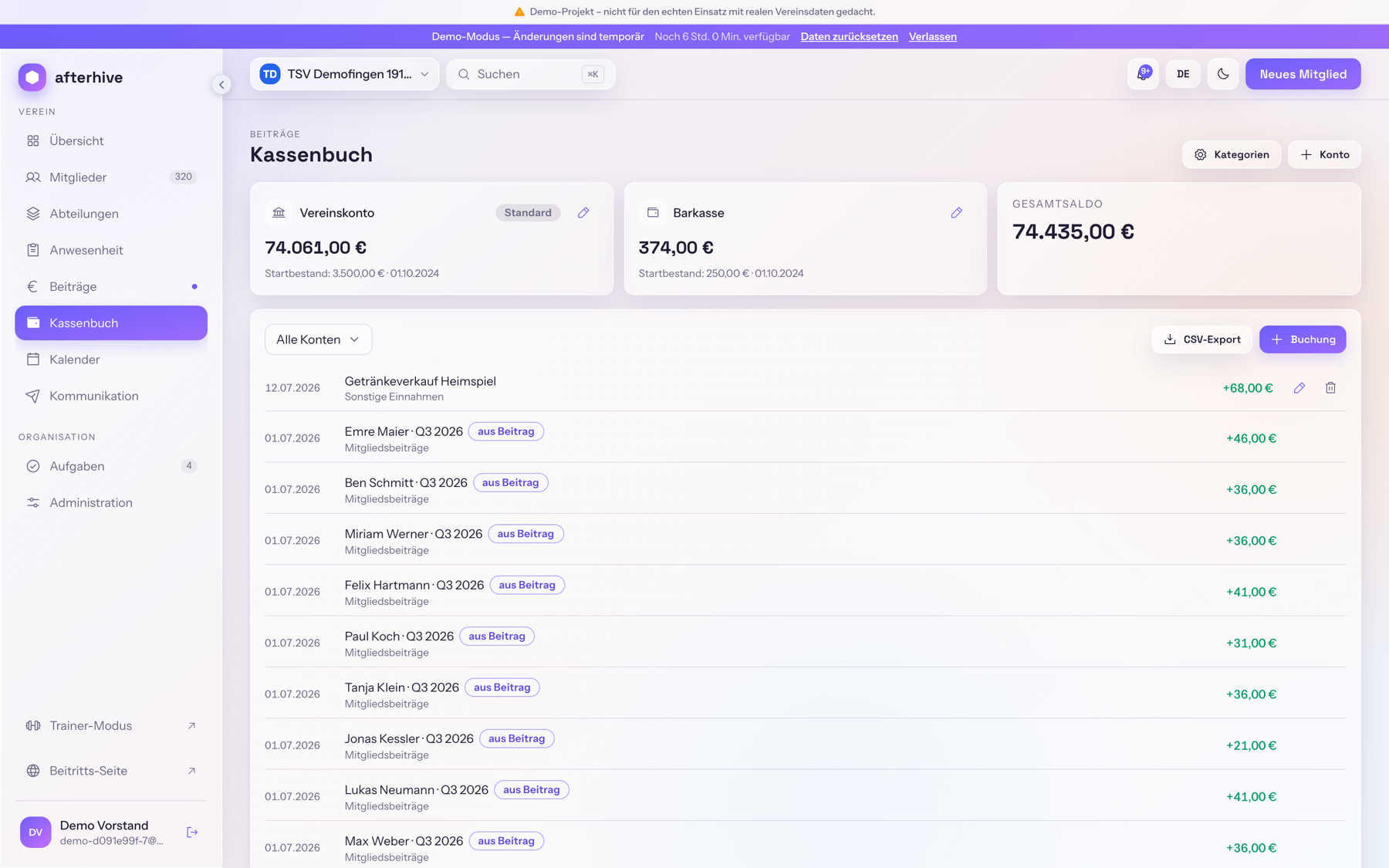Click Emre Maier · Q3 2026 entry
The height and width of the screenshot is (868, 1389).
[x=403, y=431]
